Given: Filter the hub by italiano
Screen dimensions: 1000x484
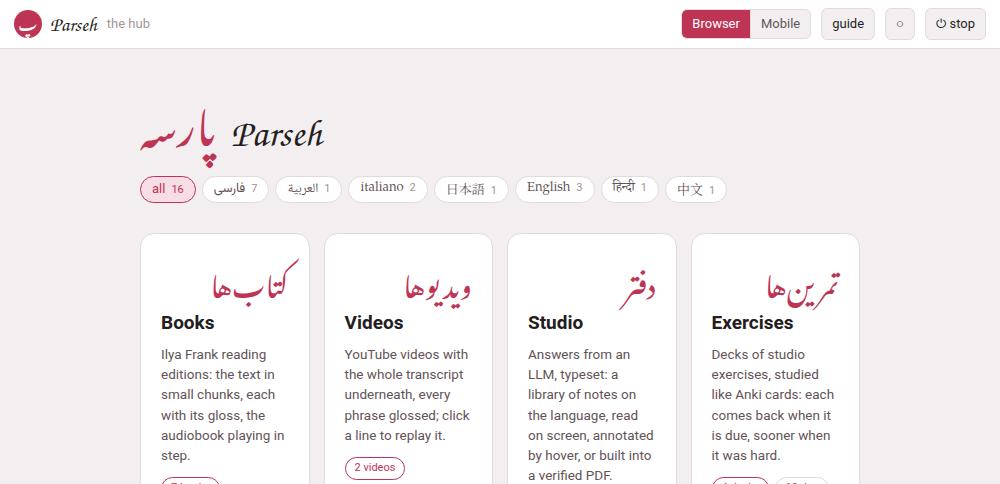Looking at the screenshot, I should 388,189.
